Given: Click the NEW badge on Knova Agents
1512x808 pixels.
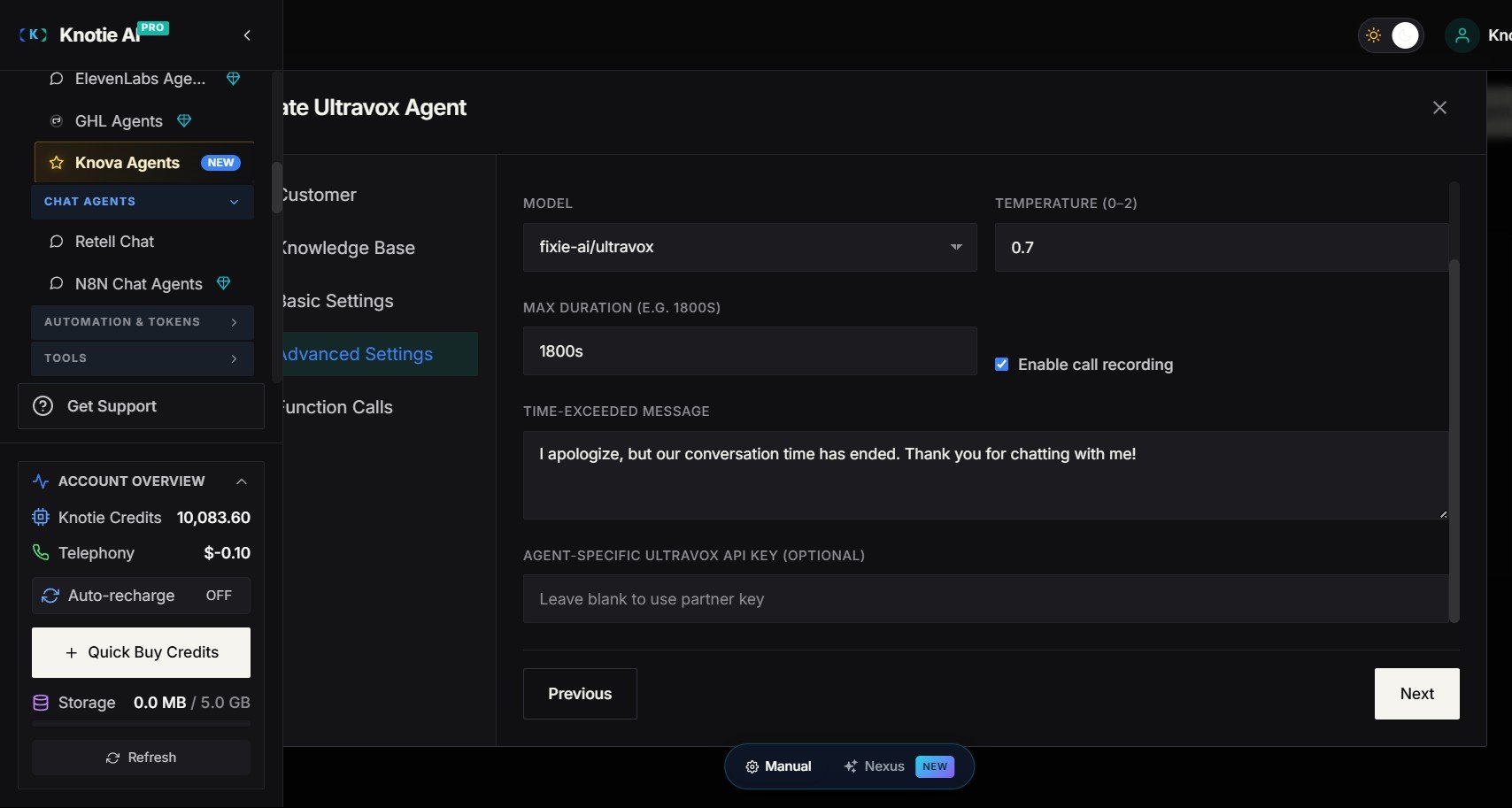Looking at the screenshot, I should [220, 163].
